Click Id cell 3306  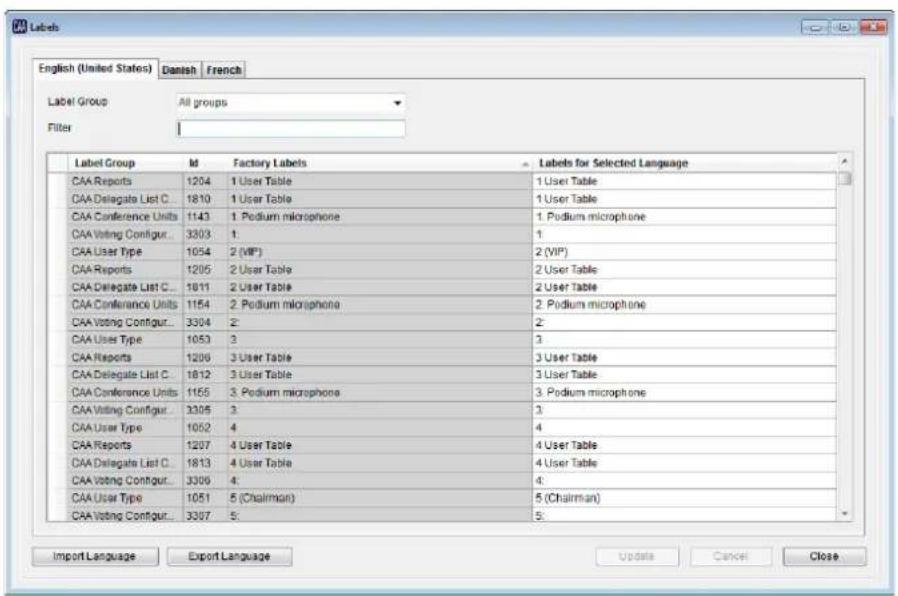(205, 480)
